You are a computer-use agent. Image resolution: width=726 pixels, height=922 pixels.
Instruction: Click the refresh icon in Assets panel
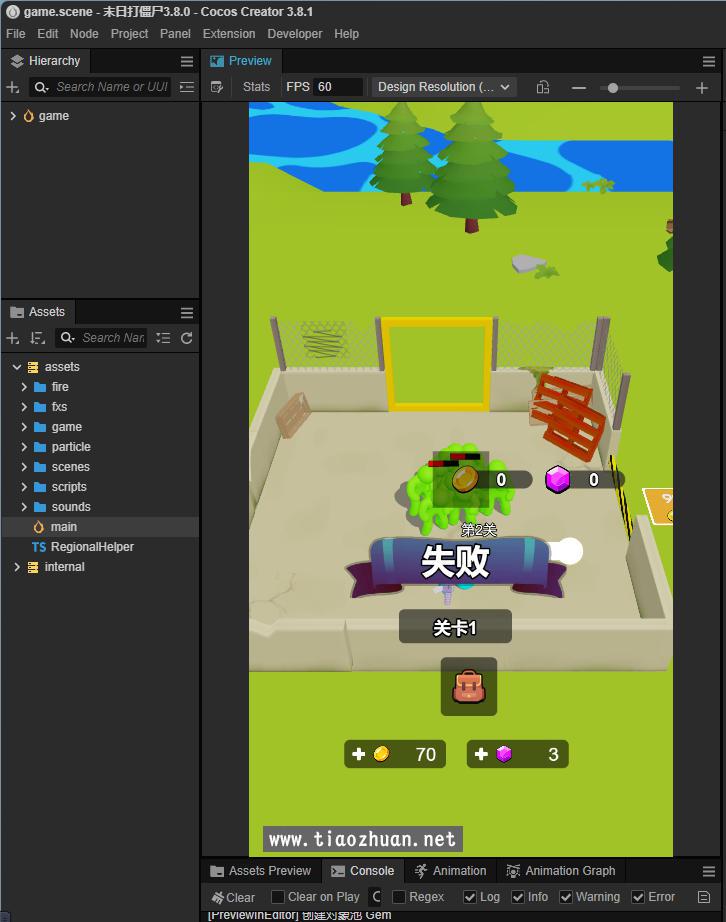[186, 338]
